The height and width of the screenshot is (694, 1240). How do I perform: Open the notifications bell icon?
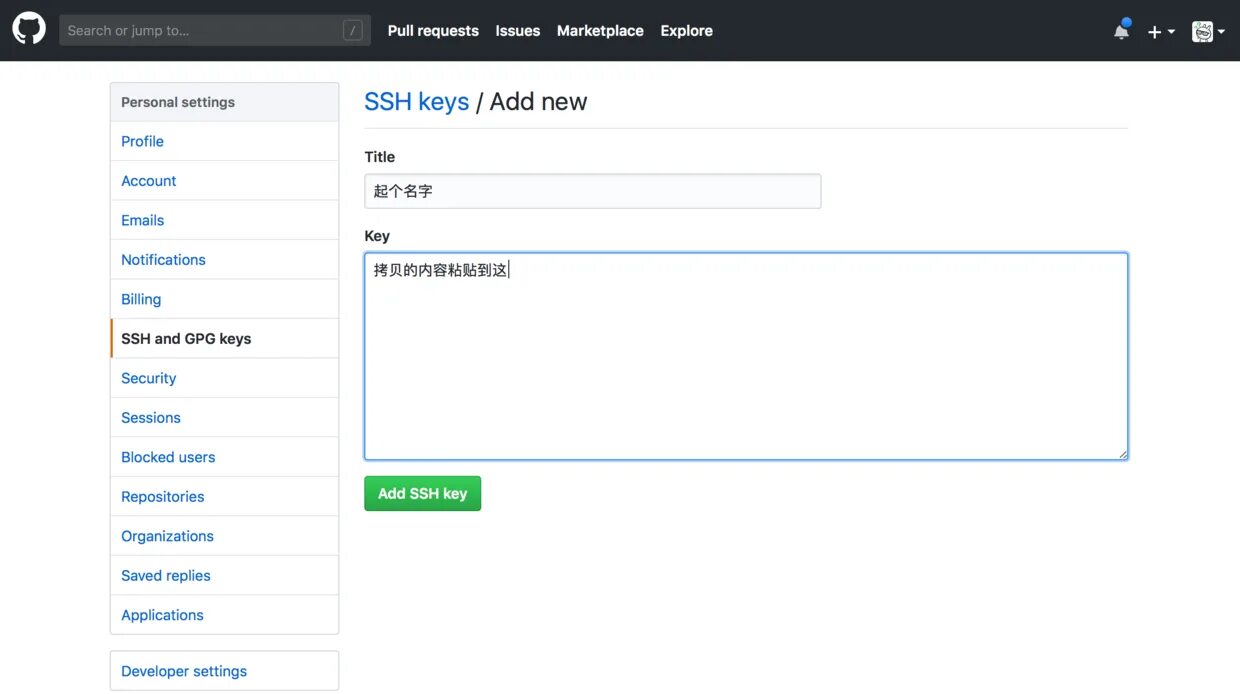[x=1121, y=31]
